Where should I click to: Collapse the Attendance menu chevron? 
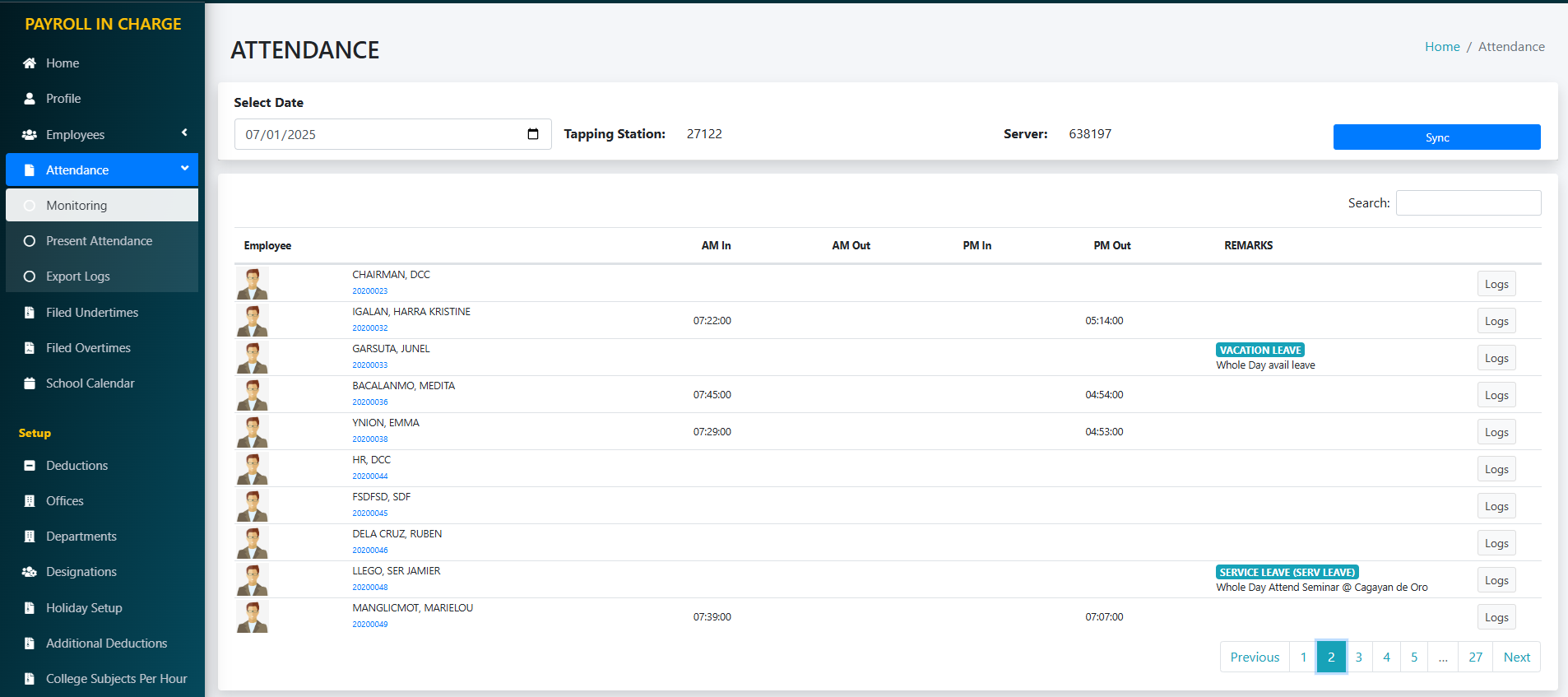(x=184, y=168)
